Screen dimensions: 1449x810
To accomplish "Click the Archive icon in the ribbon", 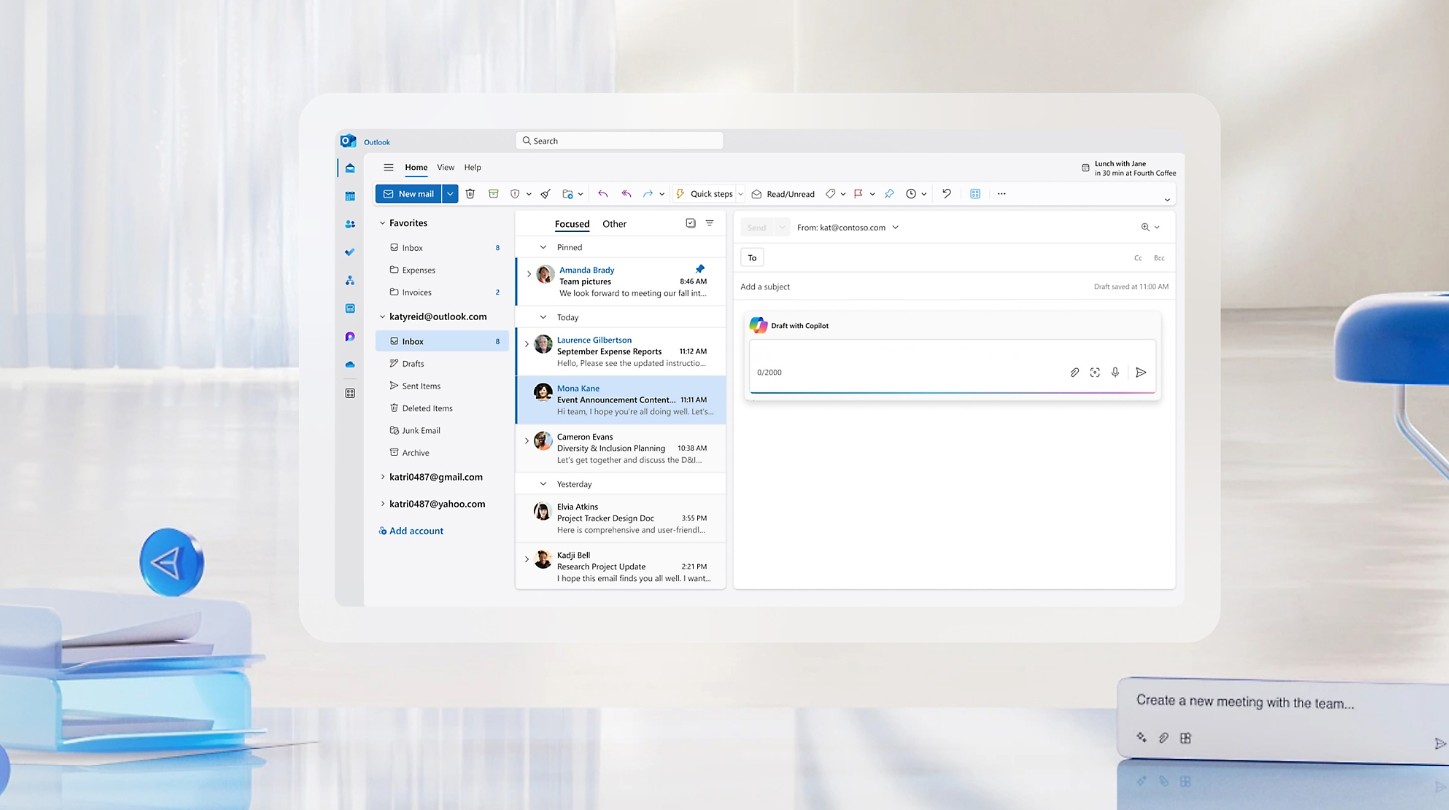I will coord(493,194).
